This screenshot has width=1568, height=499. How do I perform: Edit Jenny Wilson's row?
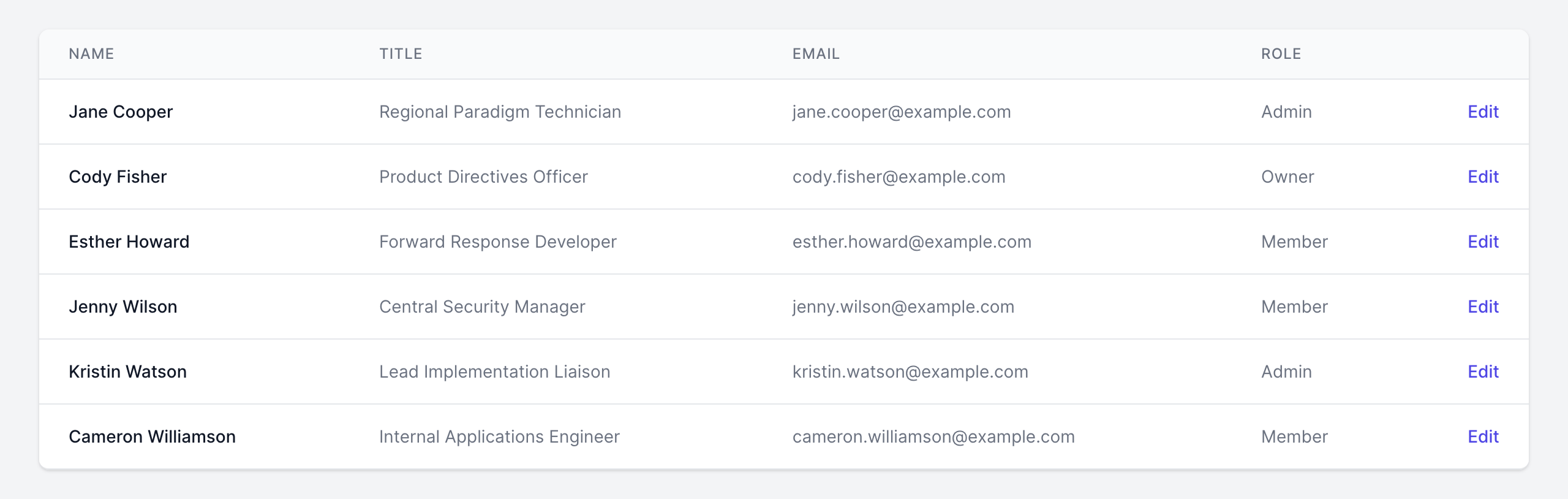point(1482,307)
